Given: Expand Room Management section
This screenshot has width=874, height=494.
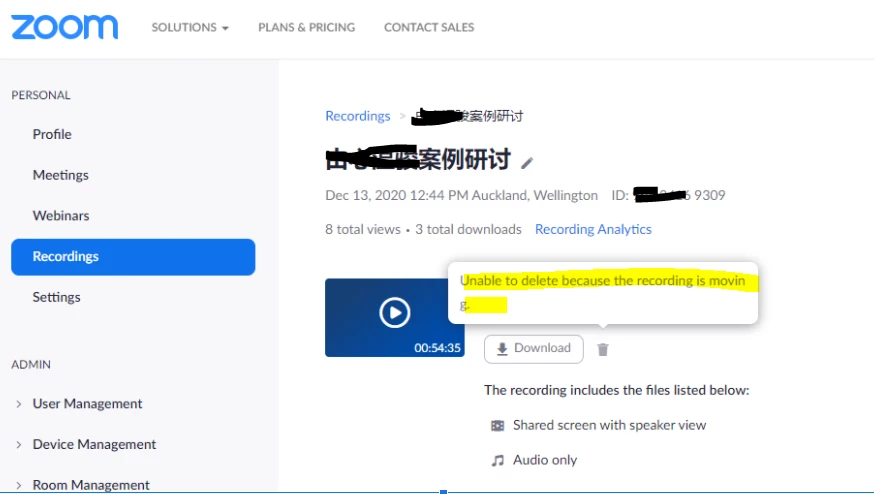Looking at the screenshot, I should (x=18, y=485).
